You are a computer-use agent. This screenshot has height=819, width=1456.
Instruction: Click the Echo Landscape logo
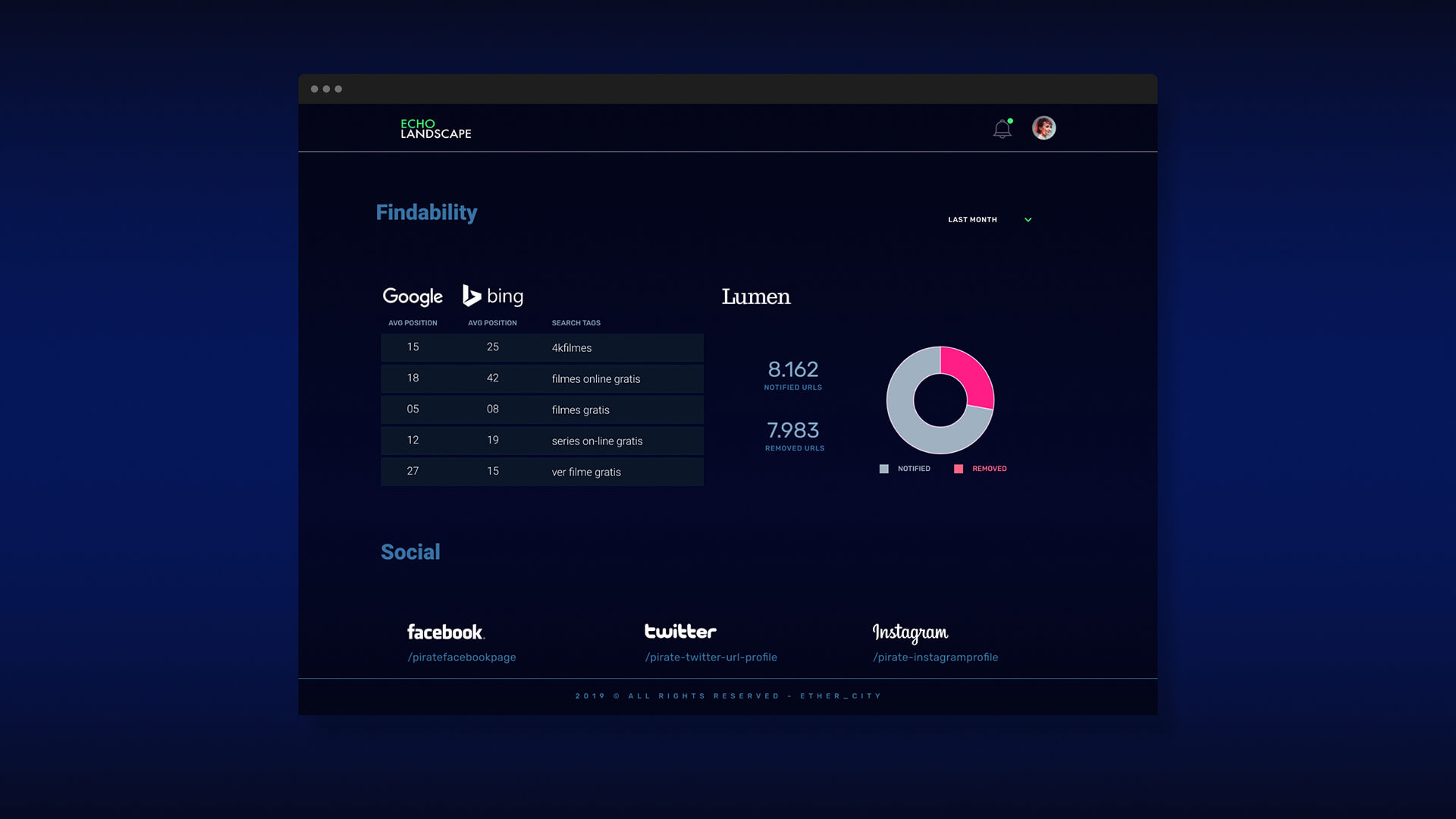pyautogui.click(x=435, y=129)
